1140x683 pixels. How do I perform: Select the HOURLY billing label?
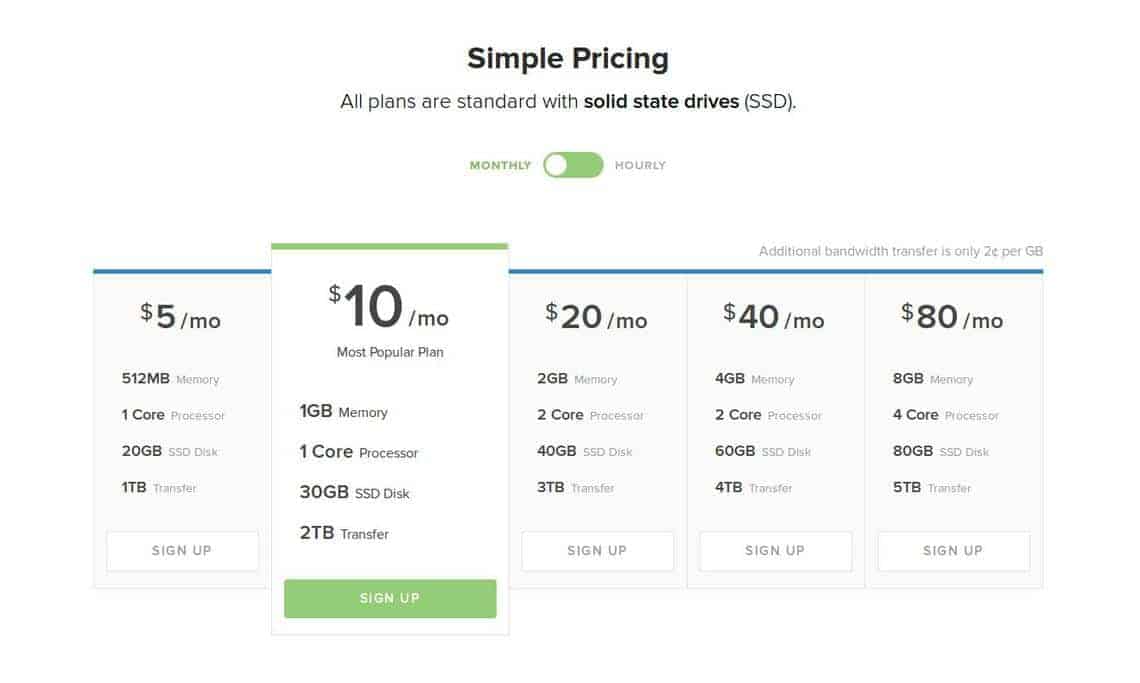click(640, 166)
